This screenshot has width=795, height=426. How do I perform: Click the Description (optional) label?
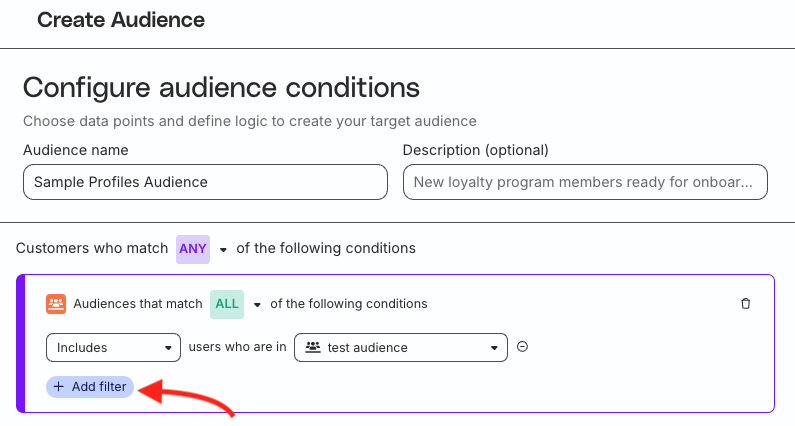475,150
